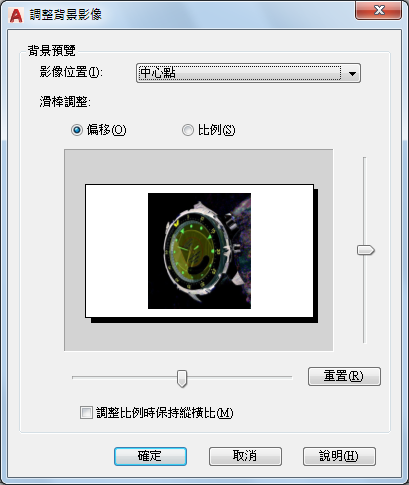Click the vertical slider thumb handle
This screenshot has width=409, height=485.
[366, 250]
